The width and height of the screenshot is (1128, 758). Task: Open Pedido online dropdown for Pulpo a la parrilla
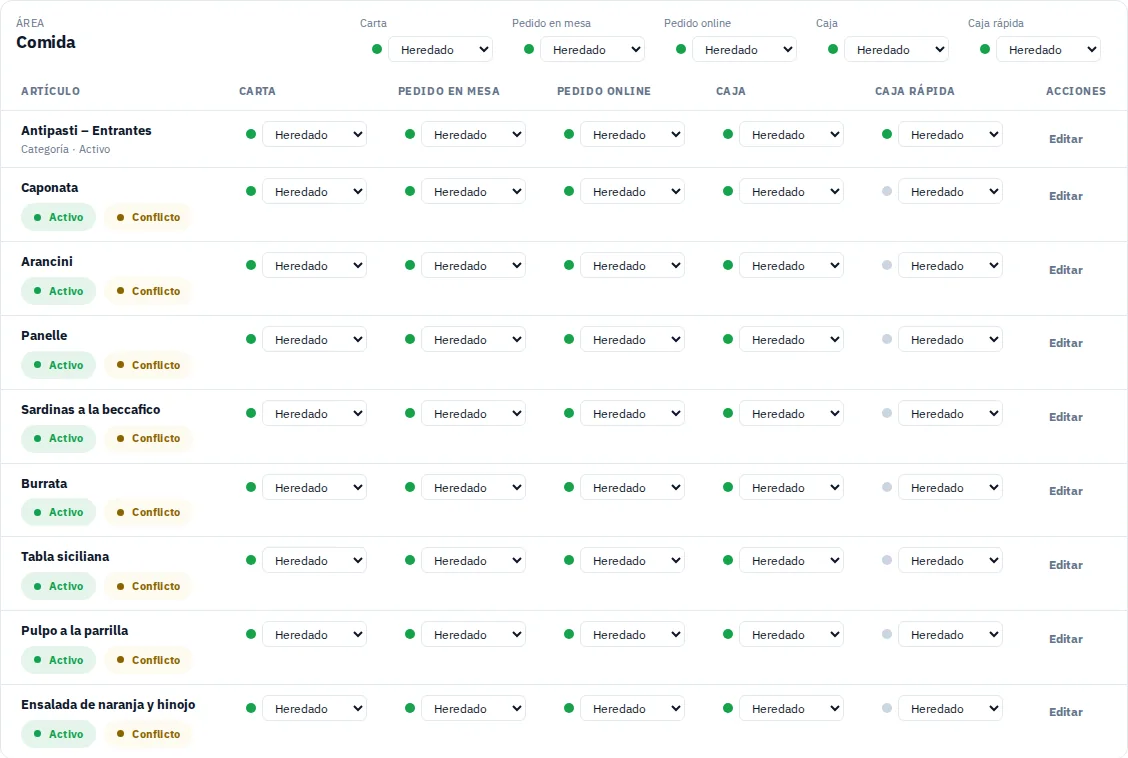point(632,635)
